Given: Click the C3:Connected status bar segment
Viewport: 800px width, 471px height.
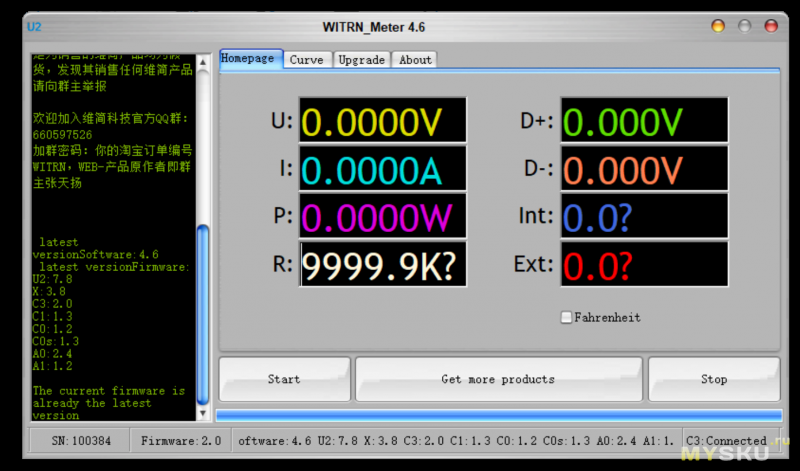Looking at the screenshot, I should click(725, 440).
